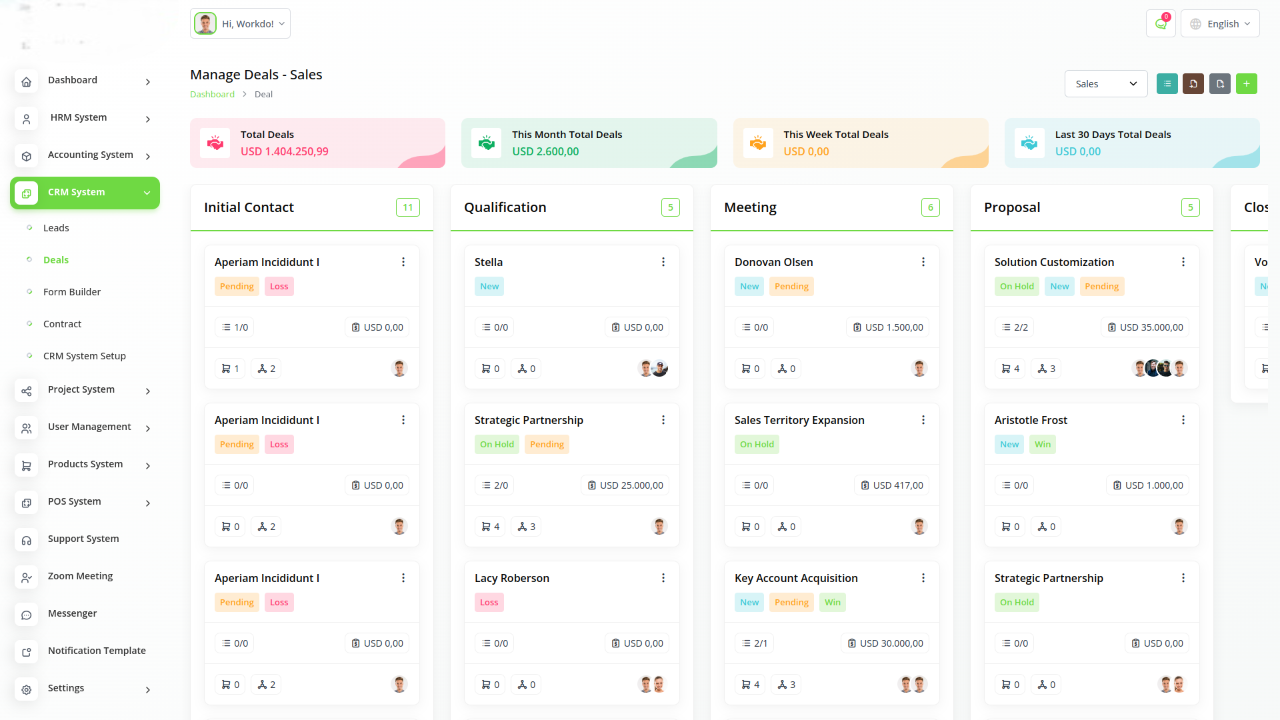Open the Sales pipeline dropdown

coord(1105,84)
